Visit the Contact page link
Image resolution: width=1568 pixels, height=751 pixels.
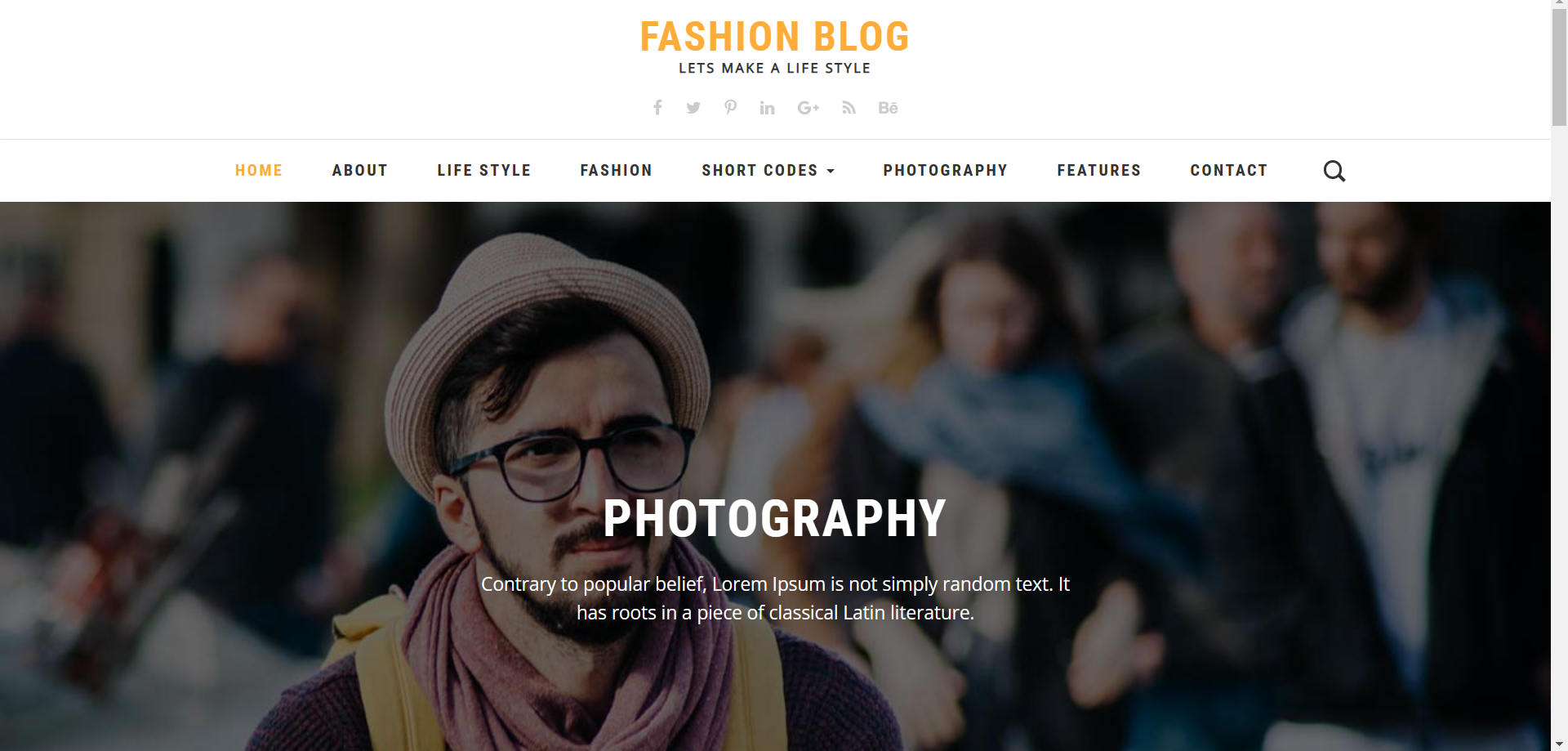point(1228,171)
